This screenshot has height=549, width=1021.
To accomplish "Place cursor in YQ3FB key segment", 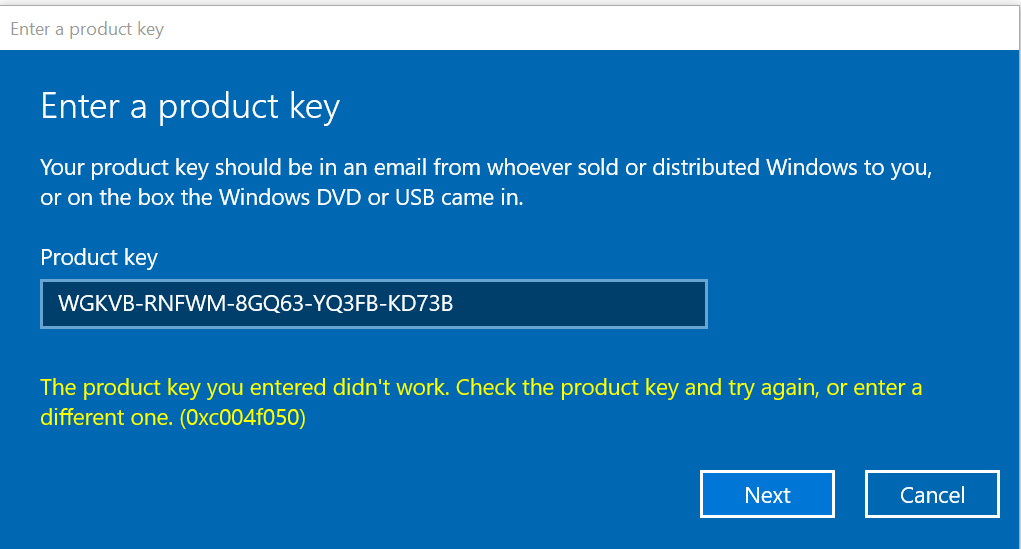I will pyautogui.click(x=347, y=303).
